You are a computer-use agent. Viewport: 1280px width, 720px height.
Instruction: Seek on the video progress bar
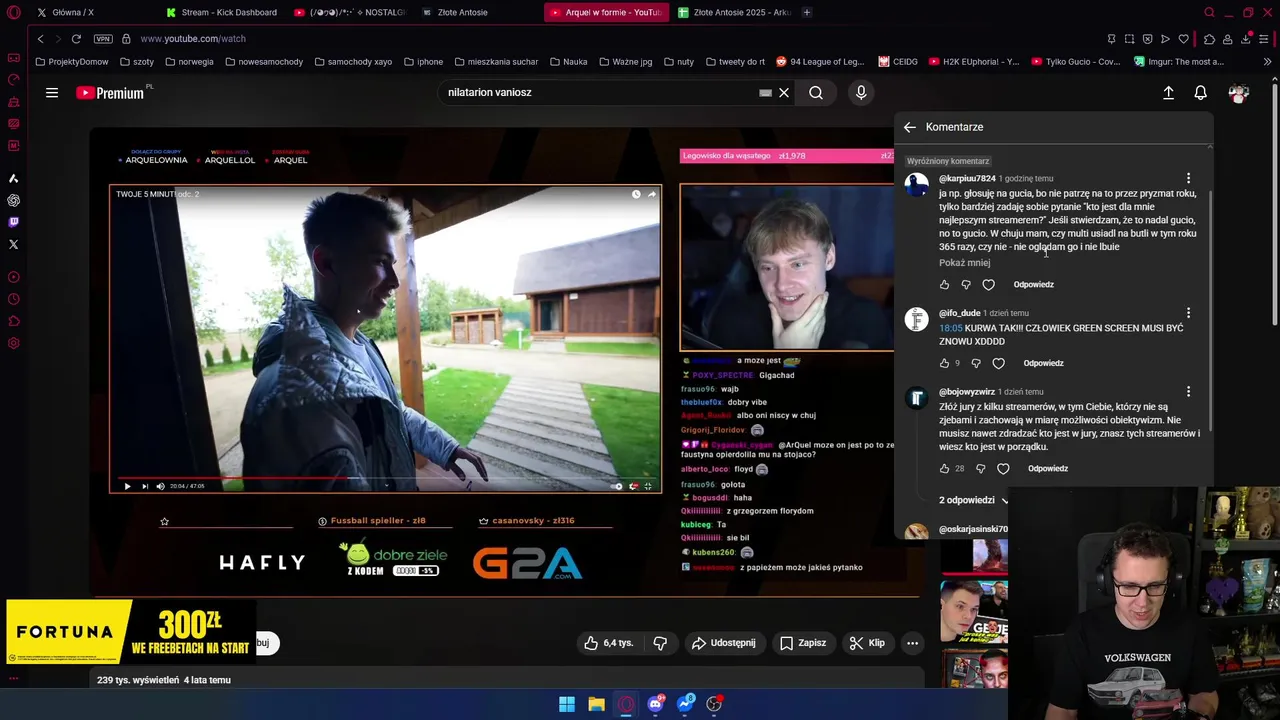385,478
